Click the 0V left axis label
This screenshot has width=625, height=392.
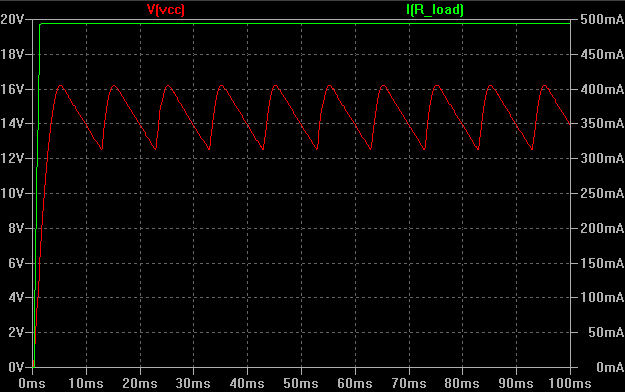[16, 367]
